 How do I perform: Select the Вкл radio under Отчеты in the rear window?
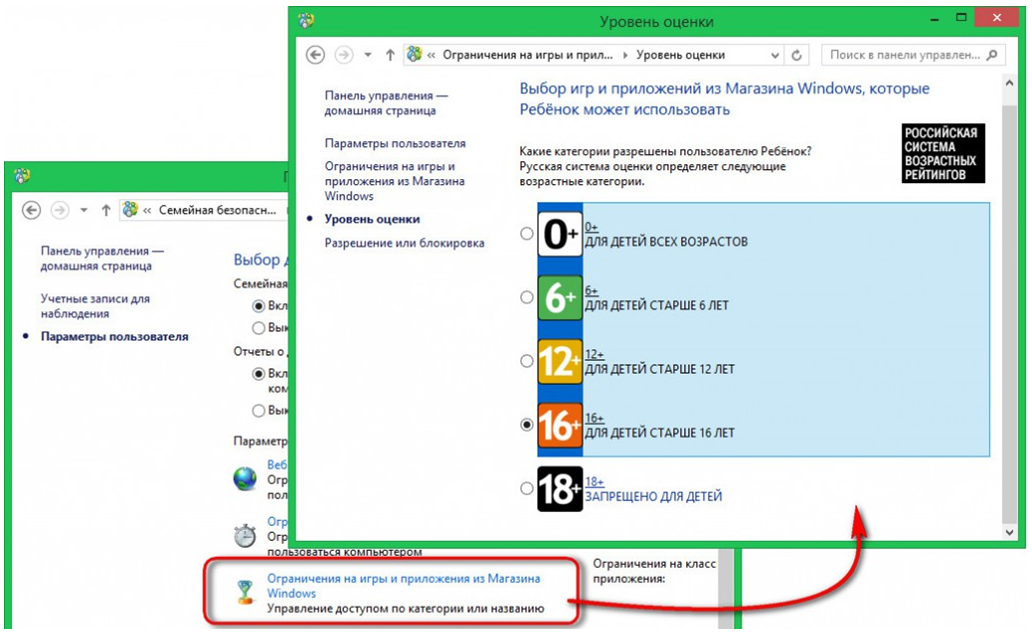tap(259, 374)
